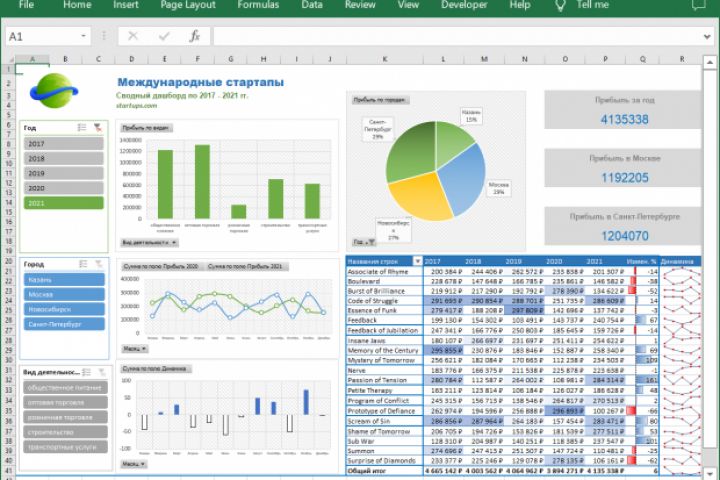The height and width of the screenshot is (480, 720).
Task: Open the comments icon in ribbon corner
Action: coord(698,5)
